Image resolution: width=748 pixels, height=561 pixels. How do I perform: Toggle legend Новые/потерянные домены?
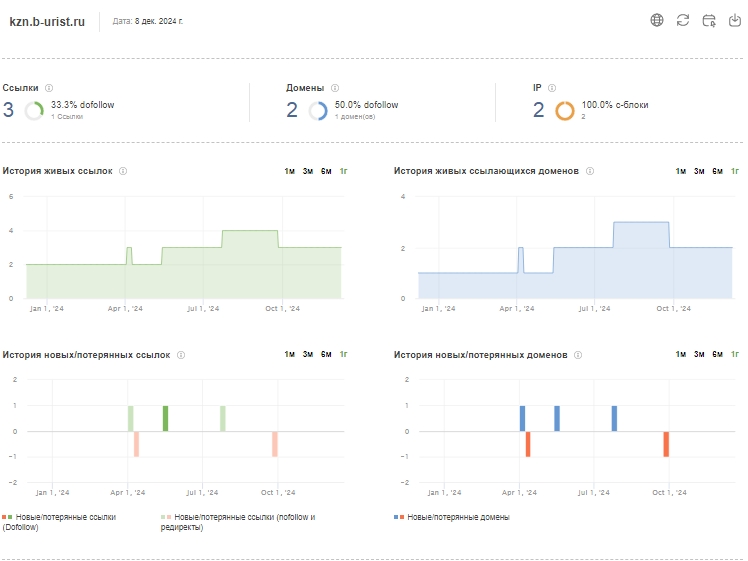point(452,517)
